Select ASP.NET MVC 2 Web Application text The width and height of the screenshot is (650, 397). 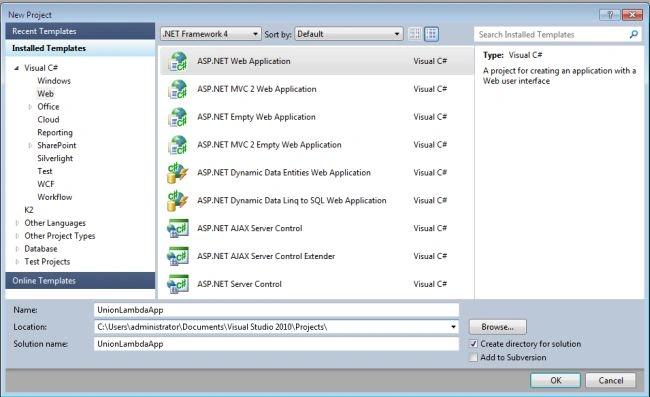[x=257, y=89]
